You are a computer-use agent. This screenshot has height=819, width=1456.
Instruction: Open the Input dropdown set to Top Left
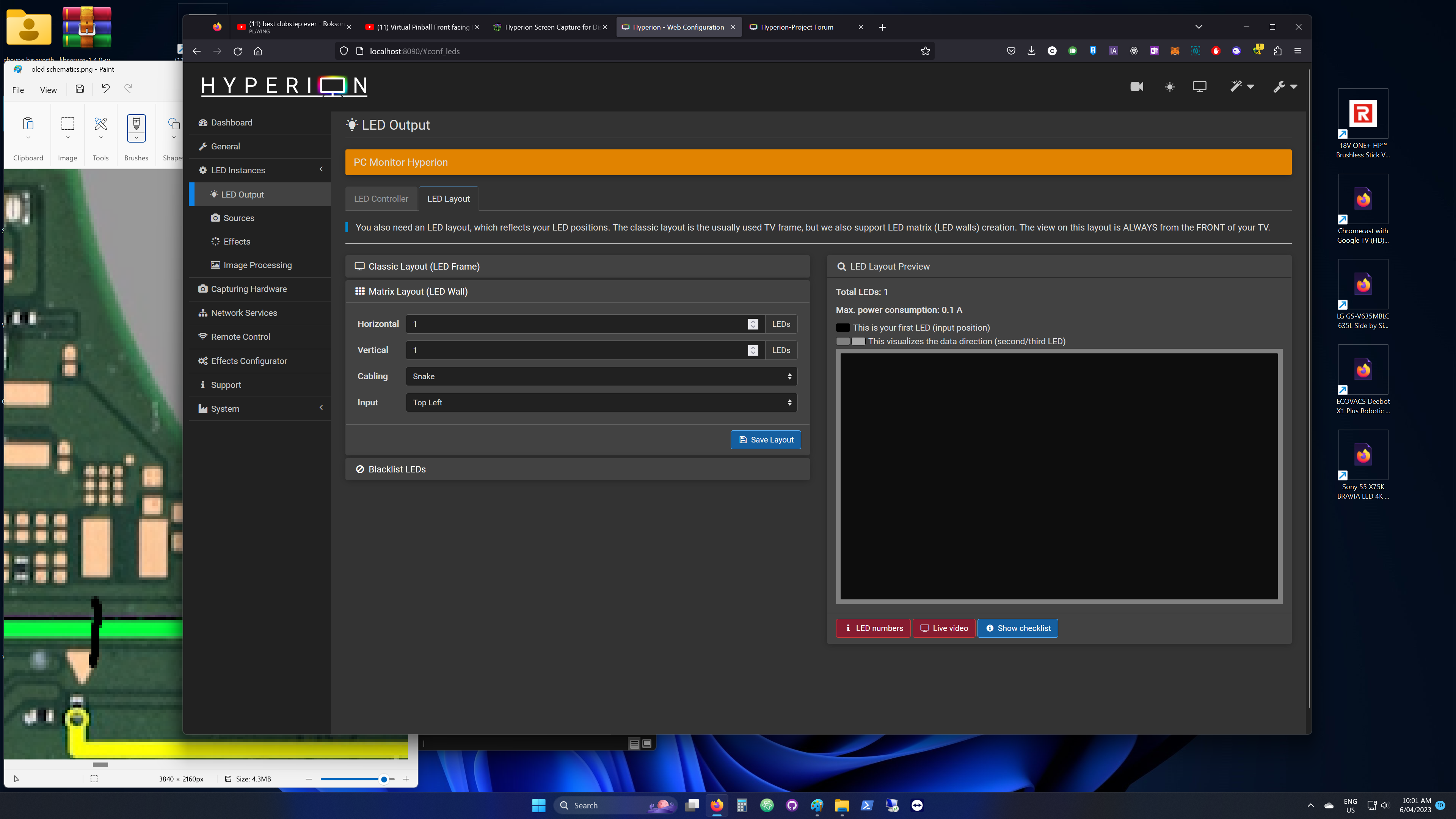(x=601, y=402)
